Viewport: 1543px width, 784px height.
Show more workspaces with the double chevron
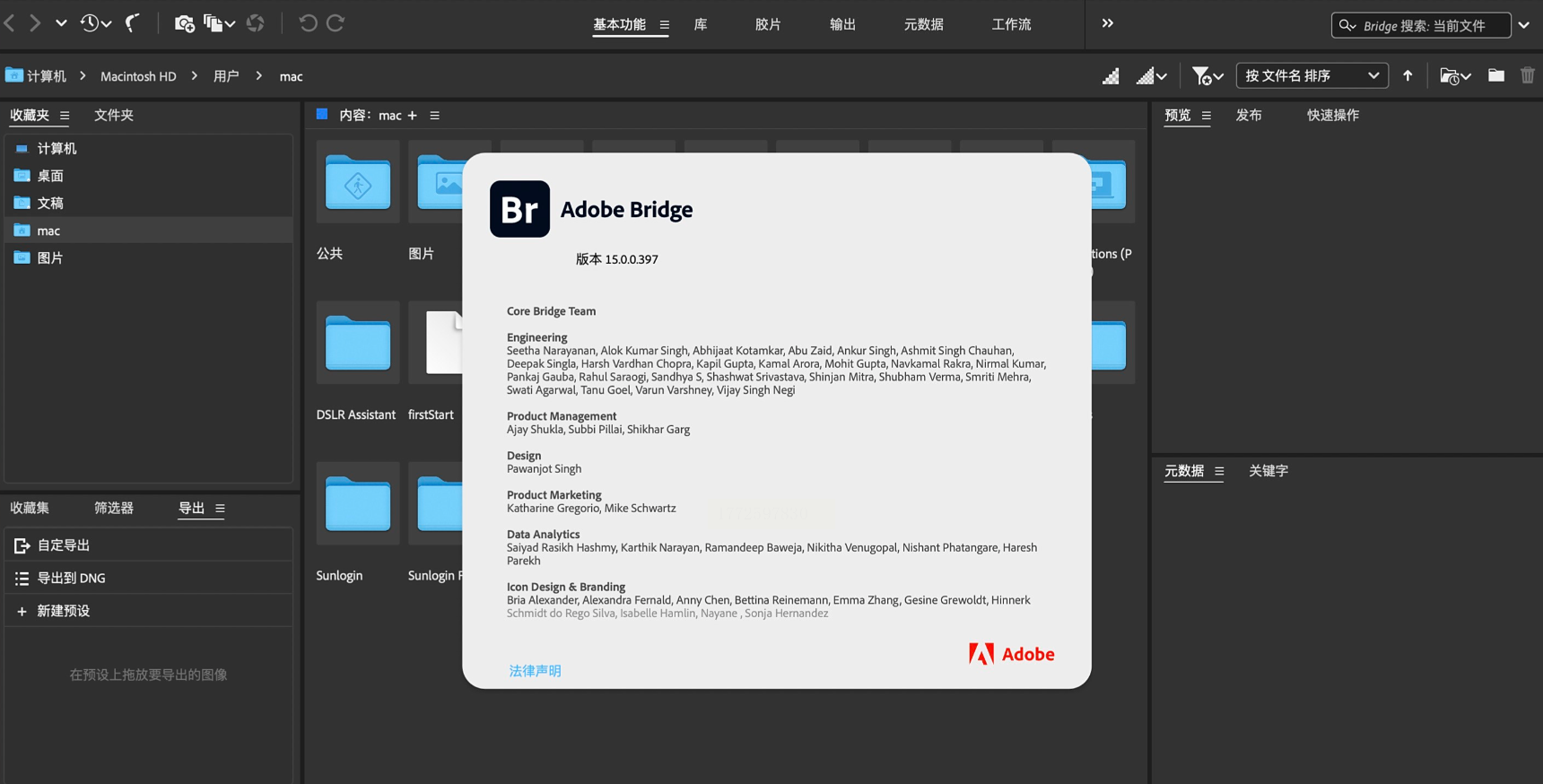1108,23
